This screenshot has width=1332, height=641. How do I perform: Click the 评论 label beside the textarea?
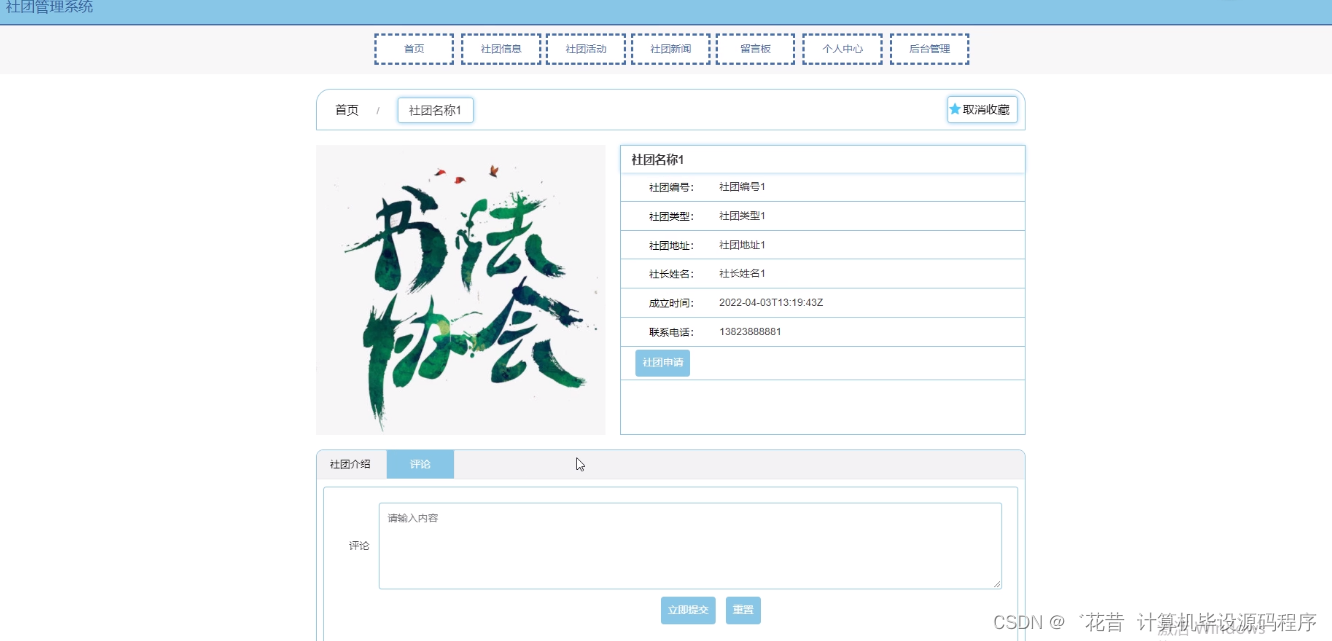click(x=359, y=546)
